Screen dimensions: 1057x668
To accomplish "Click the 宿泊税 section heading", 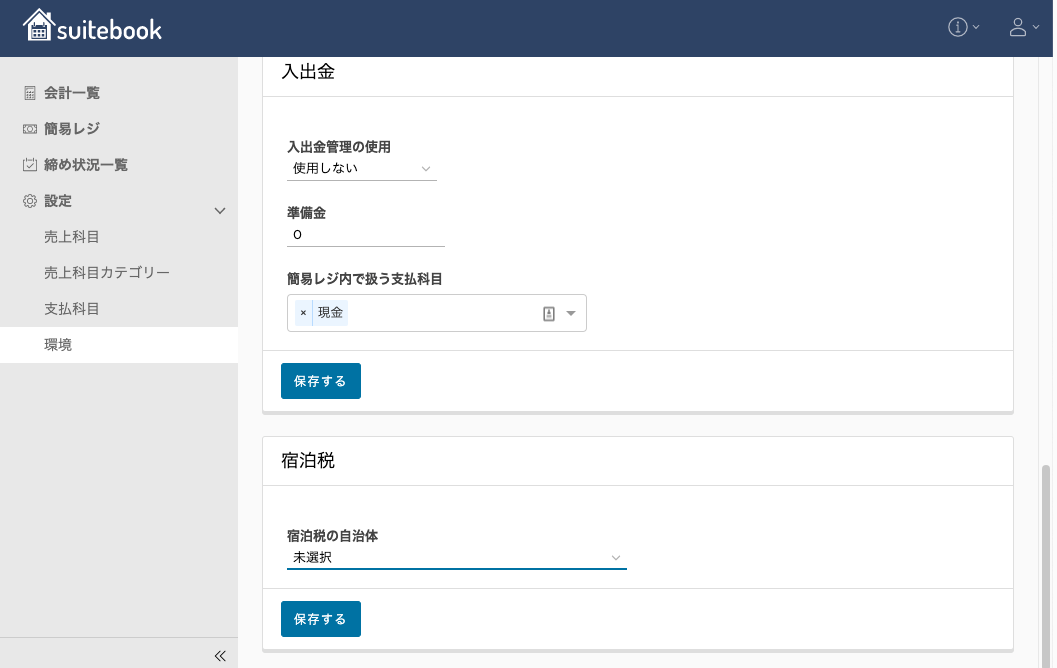I will pyautogui.click(x=308, y=461).
